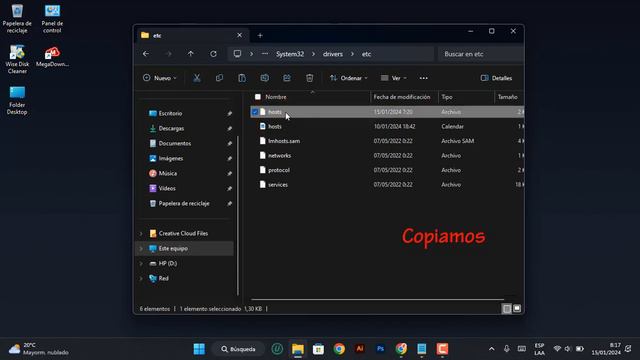This screenshot has width=640, height=360.
Task: Click the Copy icon in toolbar
Action: 219,78
